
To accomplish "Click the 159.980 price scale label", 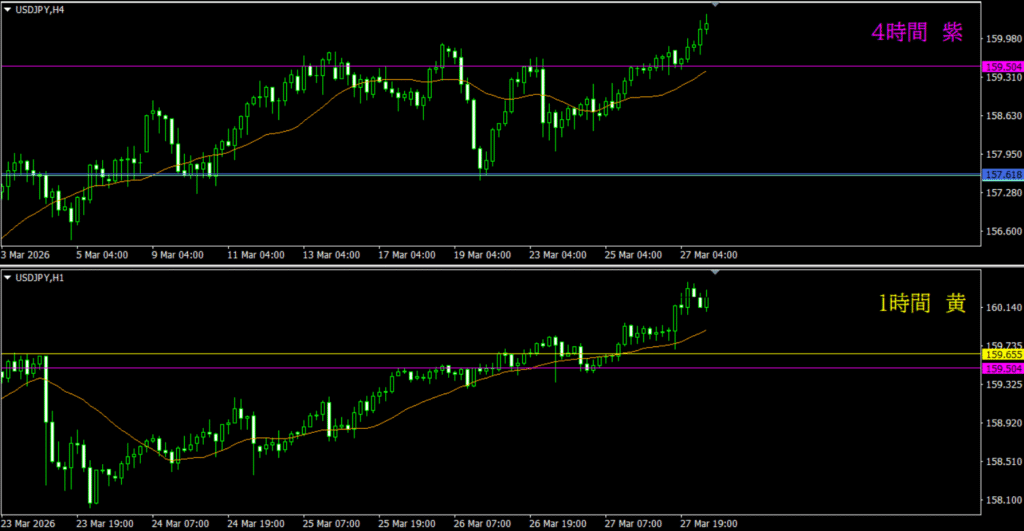I will coord(1002,40).
